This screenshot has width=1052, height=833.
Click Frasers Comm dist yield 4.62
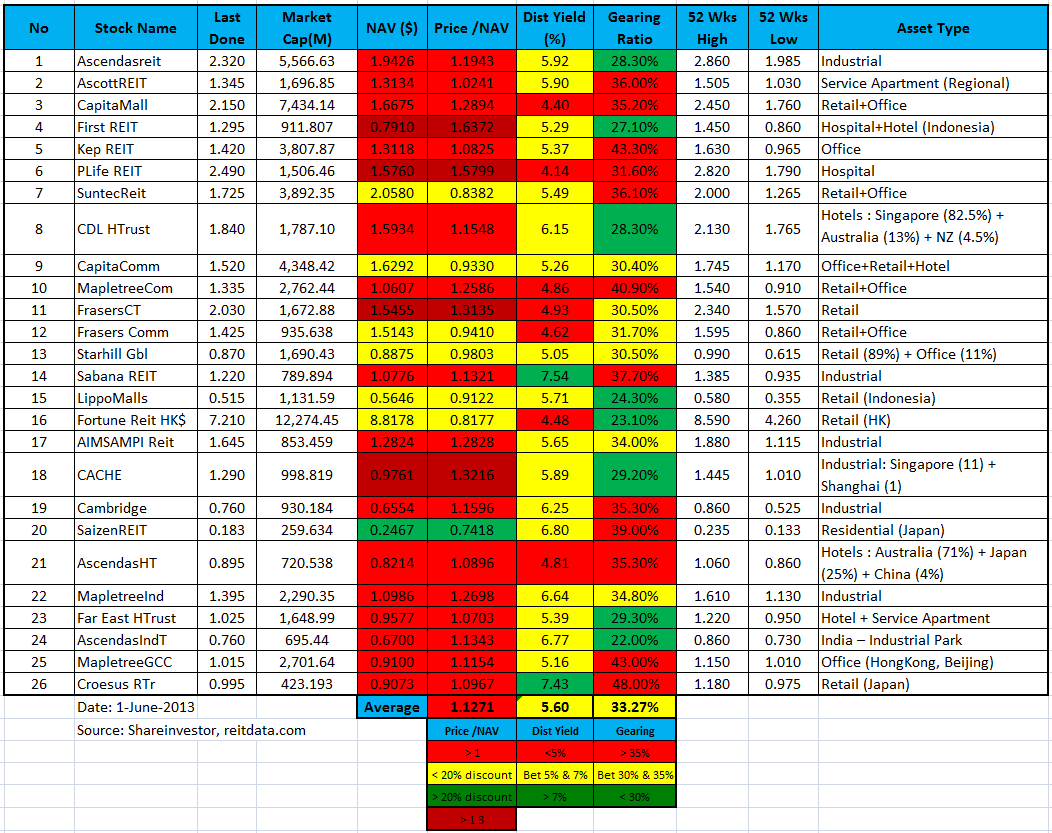coord(555,333)
